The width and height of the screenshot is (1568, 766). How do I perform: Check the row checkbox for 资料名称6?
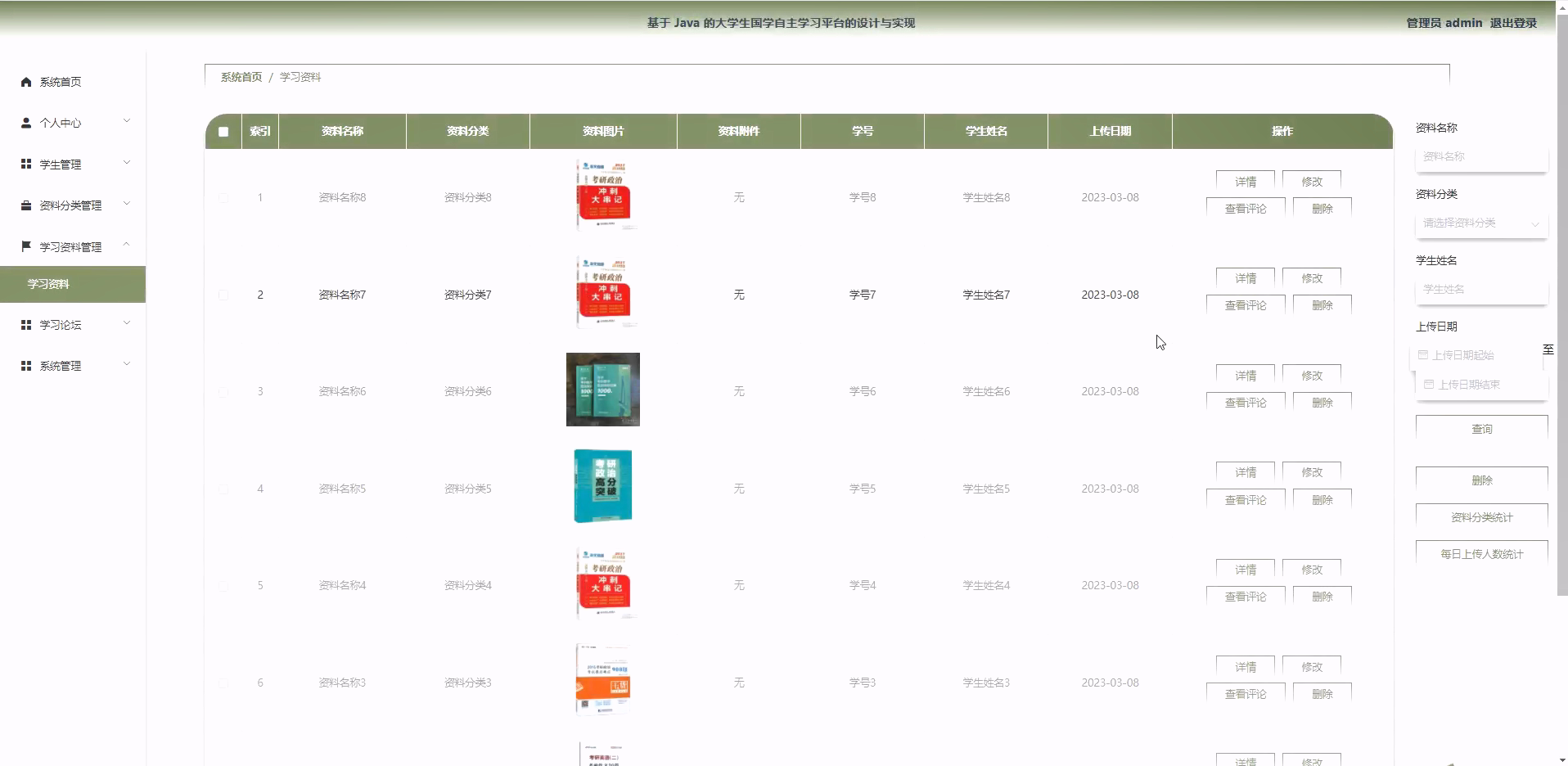click(223, 392)
